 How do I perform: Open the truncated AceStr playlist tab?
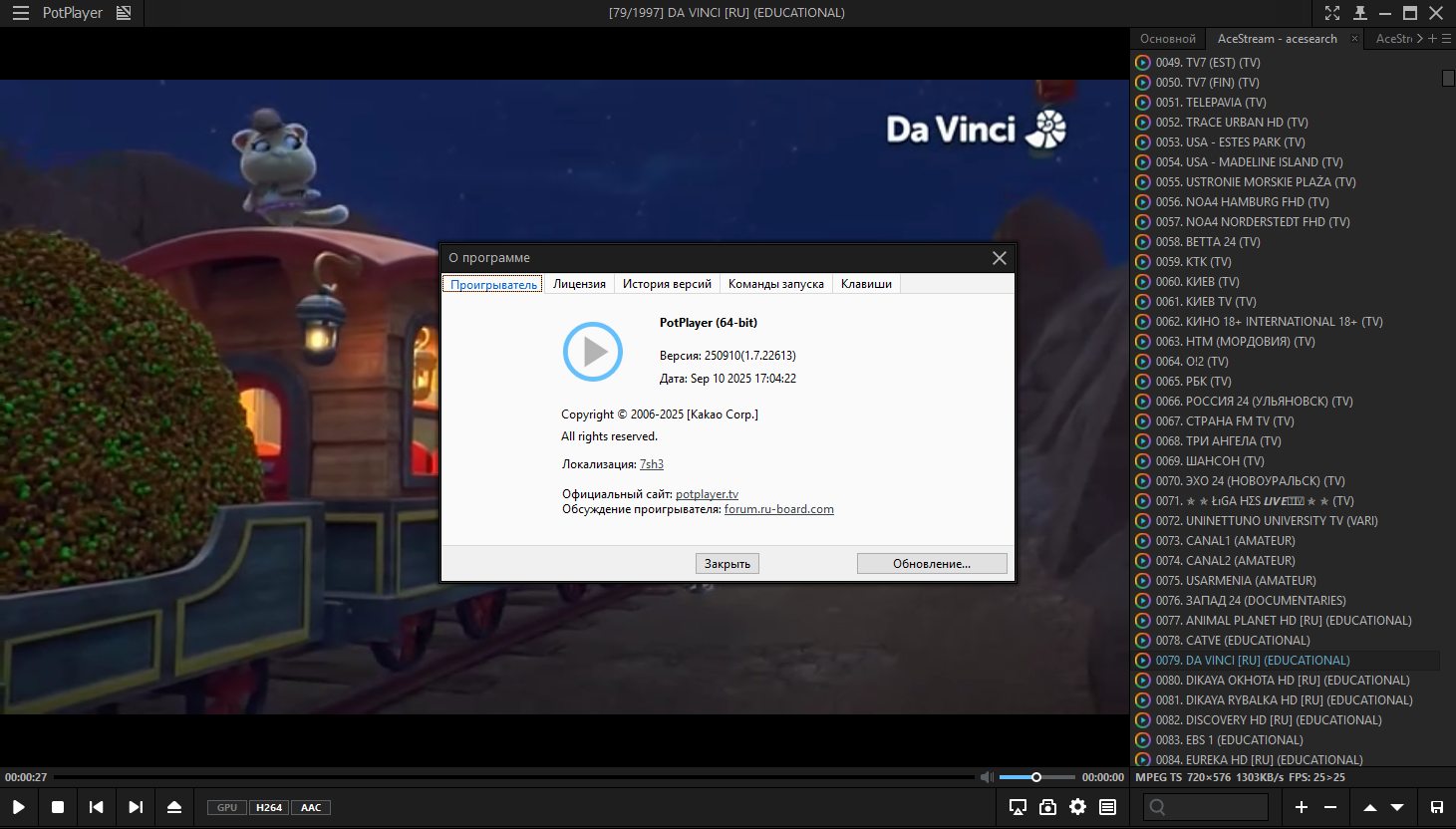[1393, 39]
